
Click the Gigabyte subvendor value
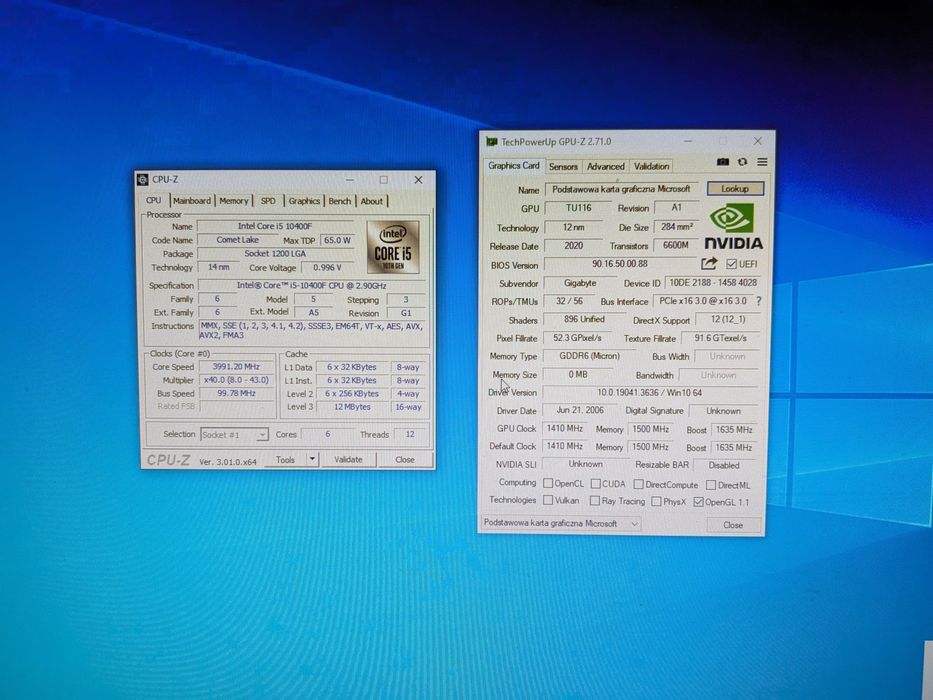(x=580, y=283)
